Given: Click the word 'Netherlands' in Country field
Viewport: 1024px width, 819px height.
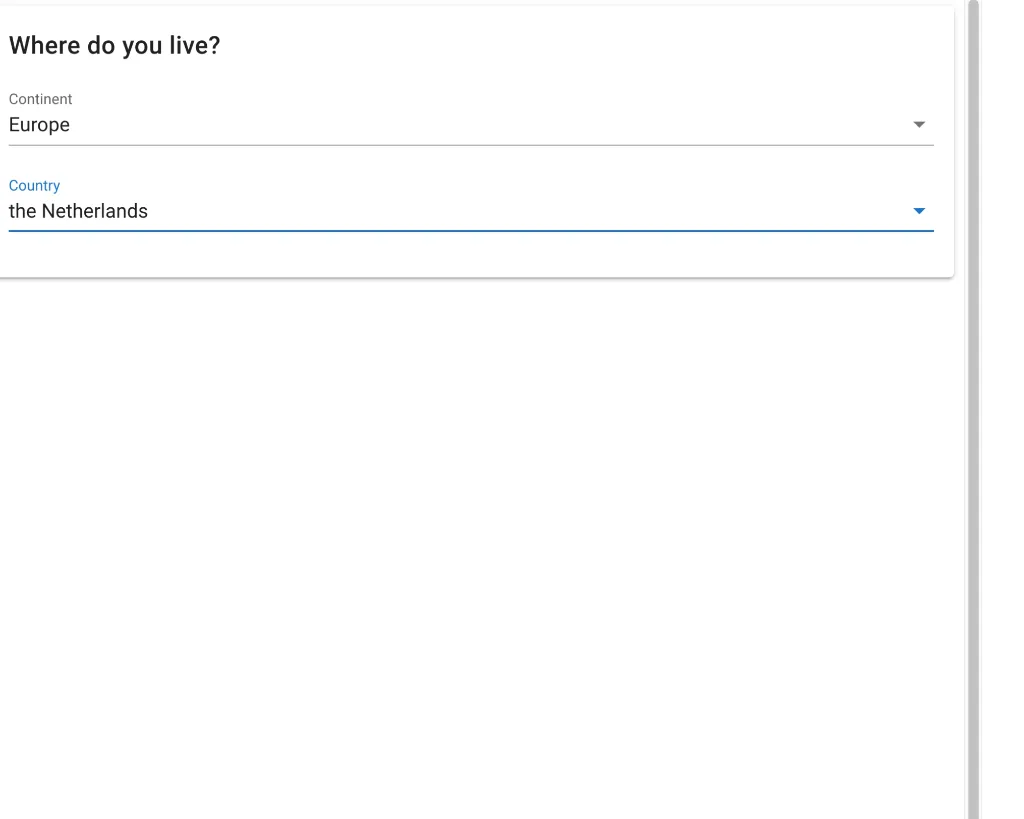Looking at the screenshot, I should pyautogui.click(x=95, y=211).
